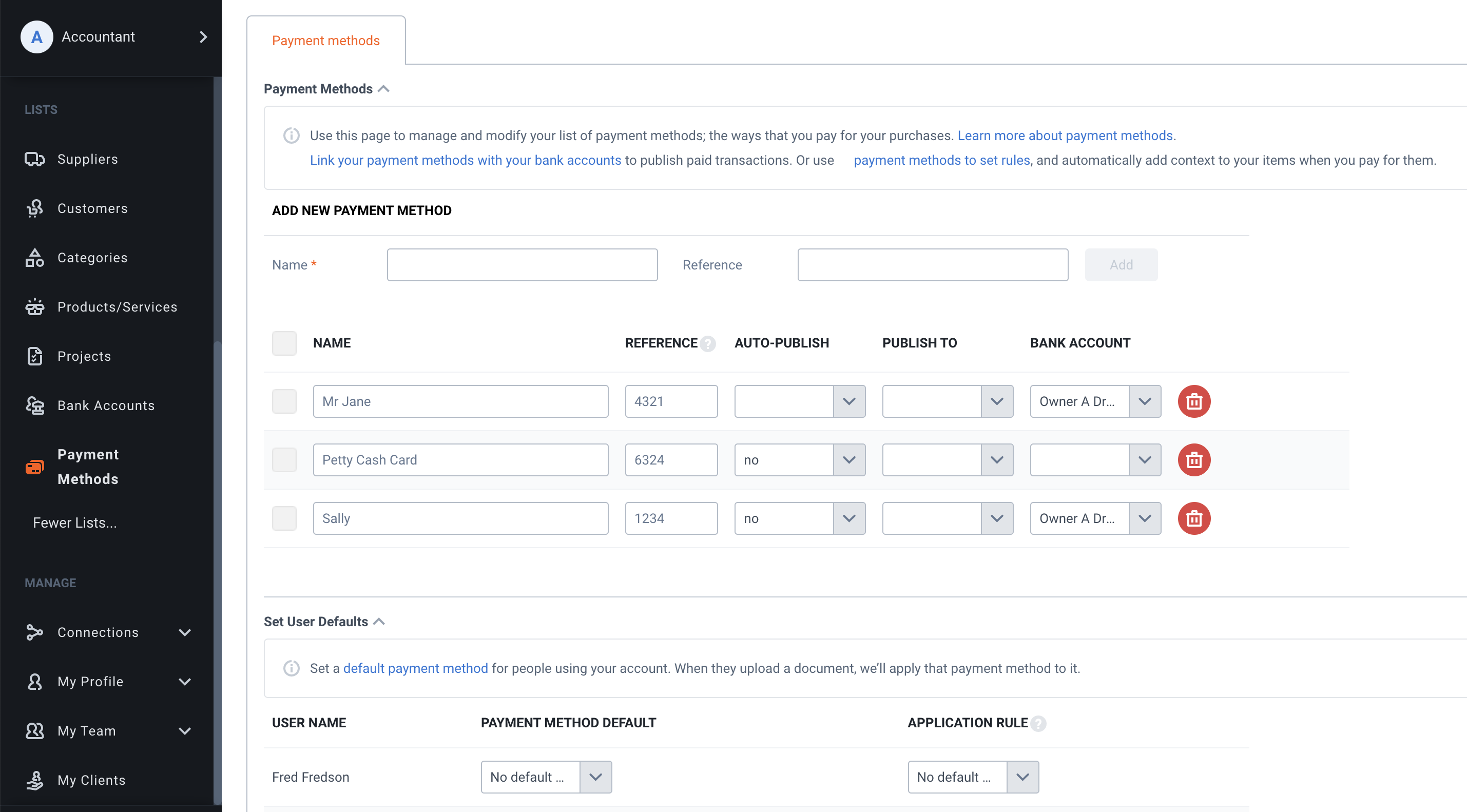Toggle the top-level select all checkbox
Viewport: 1467px width, 812px height.
[283, 343]
